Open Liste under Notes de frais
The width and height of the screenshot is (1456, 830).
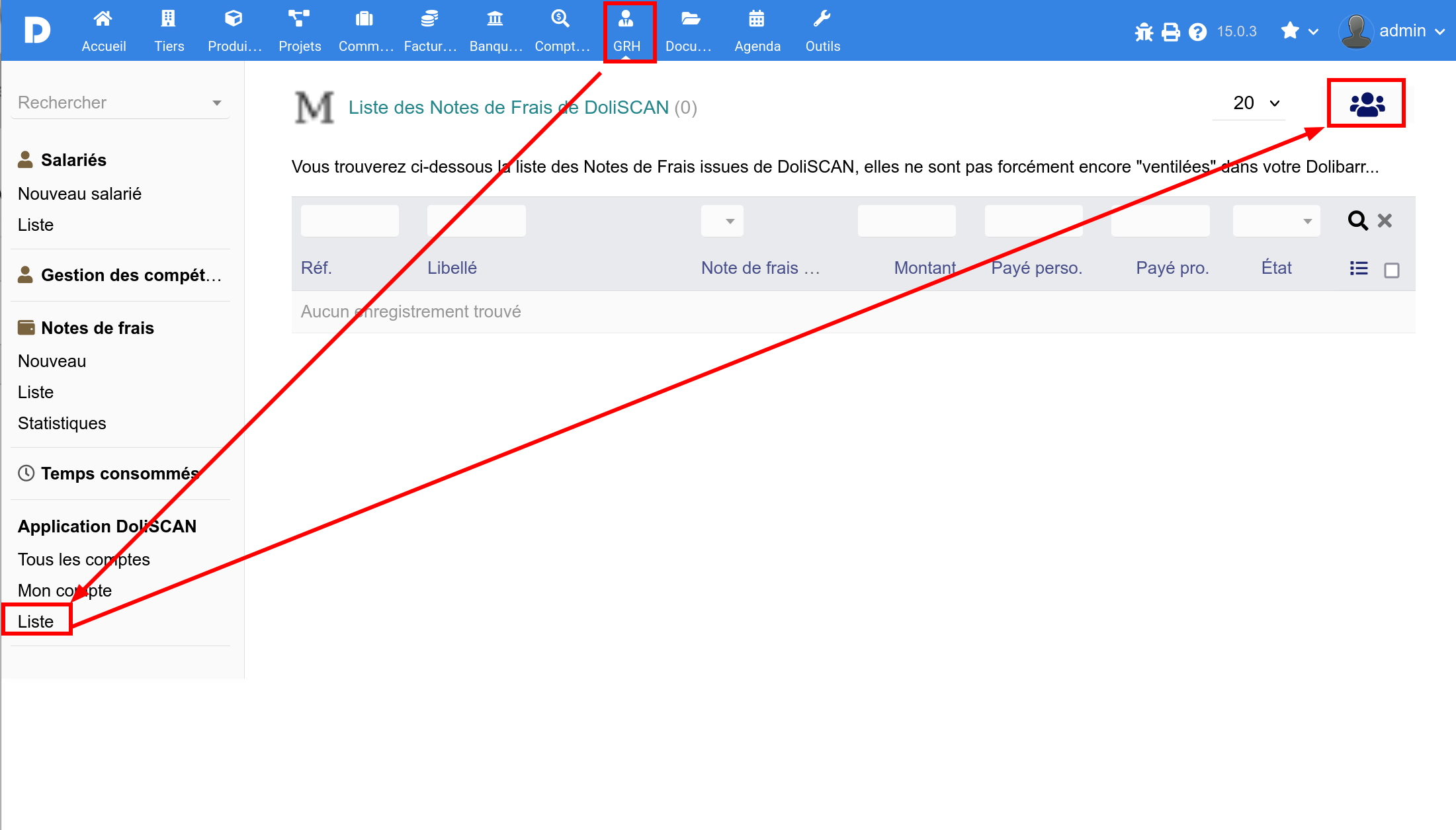(x=36, y=392)
